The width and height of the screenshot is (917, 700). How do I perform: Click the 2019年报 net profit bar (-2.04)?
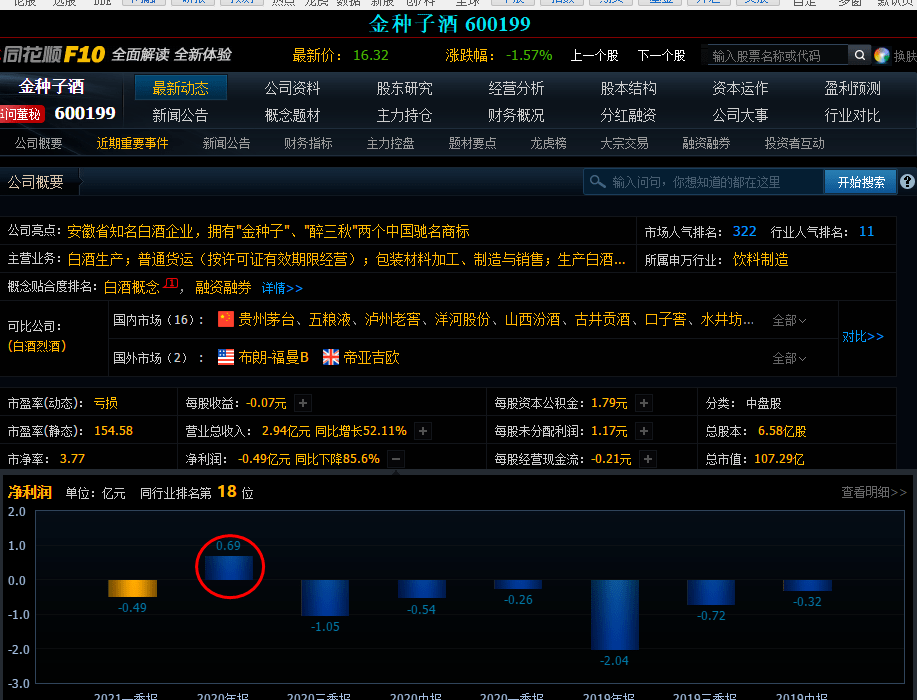tap(614, 614)
